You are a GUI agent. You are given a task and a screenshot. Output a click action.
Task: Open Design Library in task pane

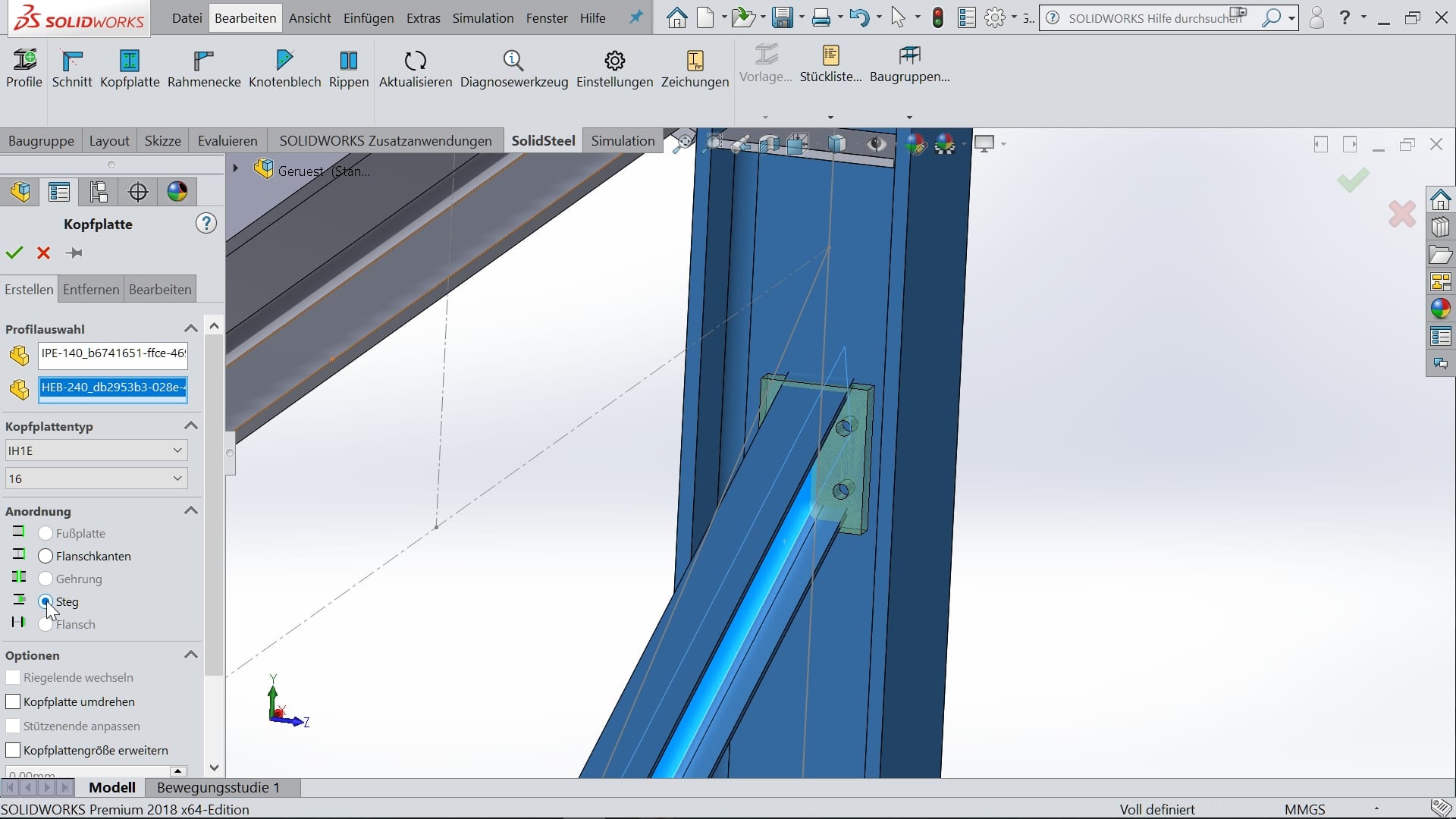(1441, 227)
